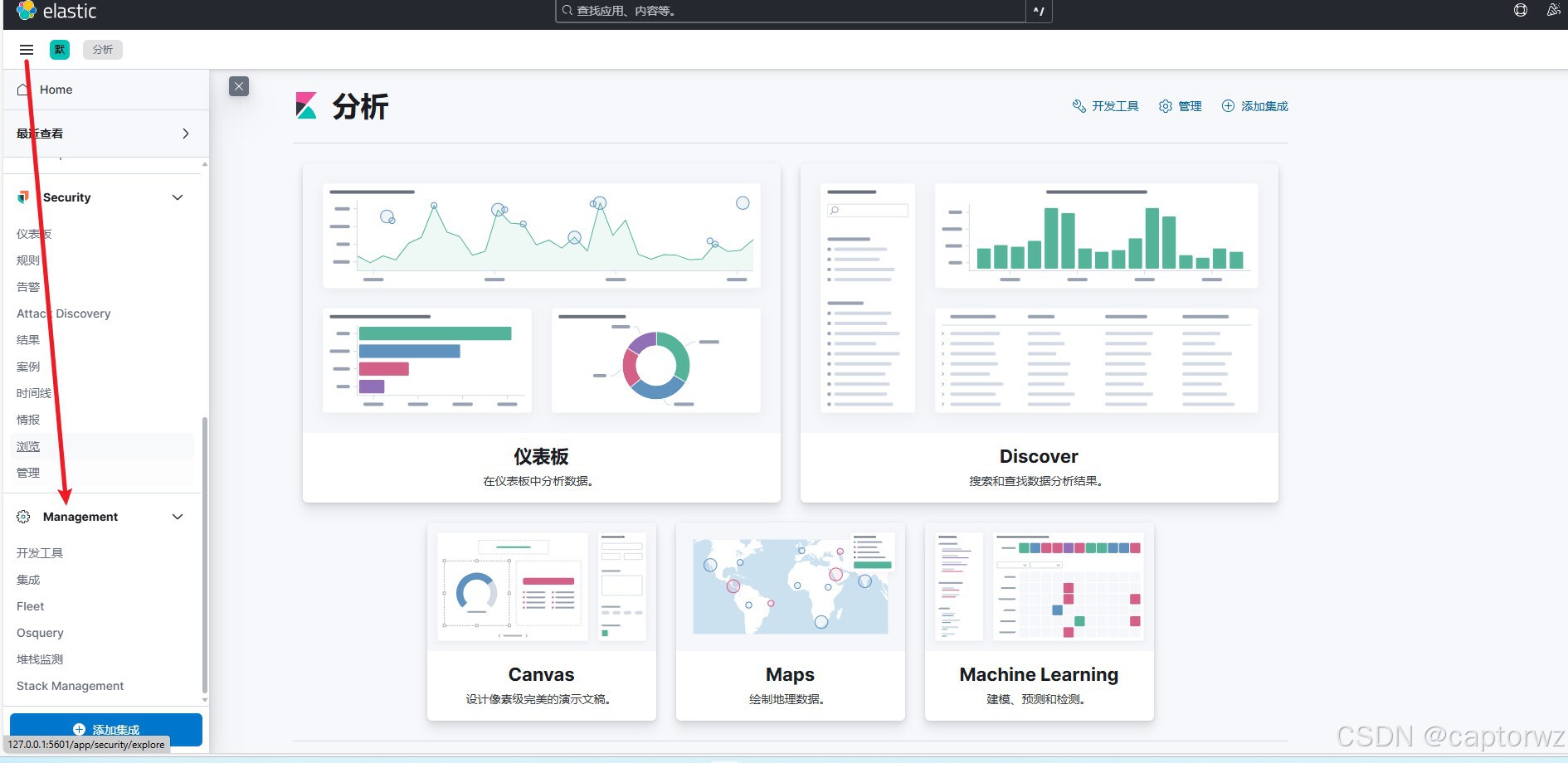The width and height of the screenshot is (1568, 763).
Task: Click the Kibana analytics logo
Action: pos(306,106)
